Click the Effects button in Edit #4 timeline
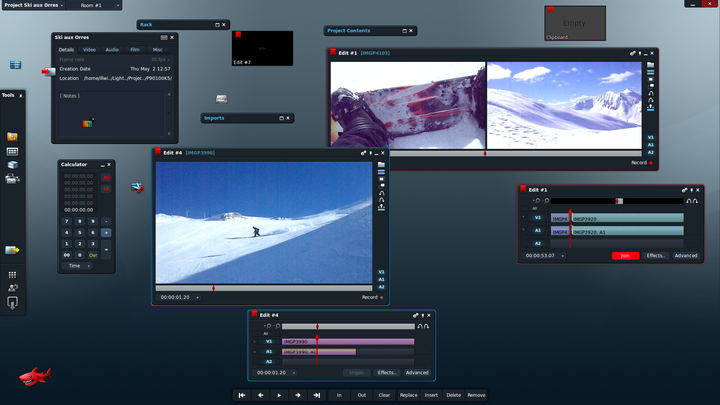Viewport: 720px width, 405px height. point(387,372)
